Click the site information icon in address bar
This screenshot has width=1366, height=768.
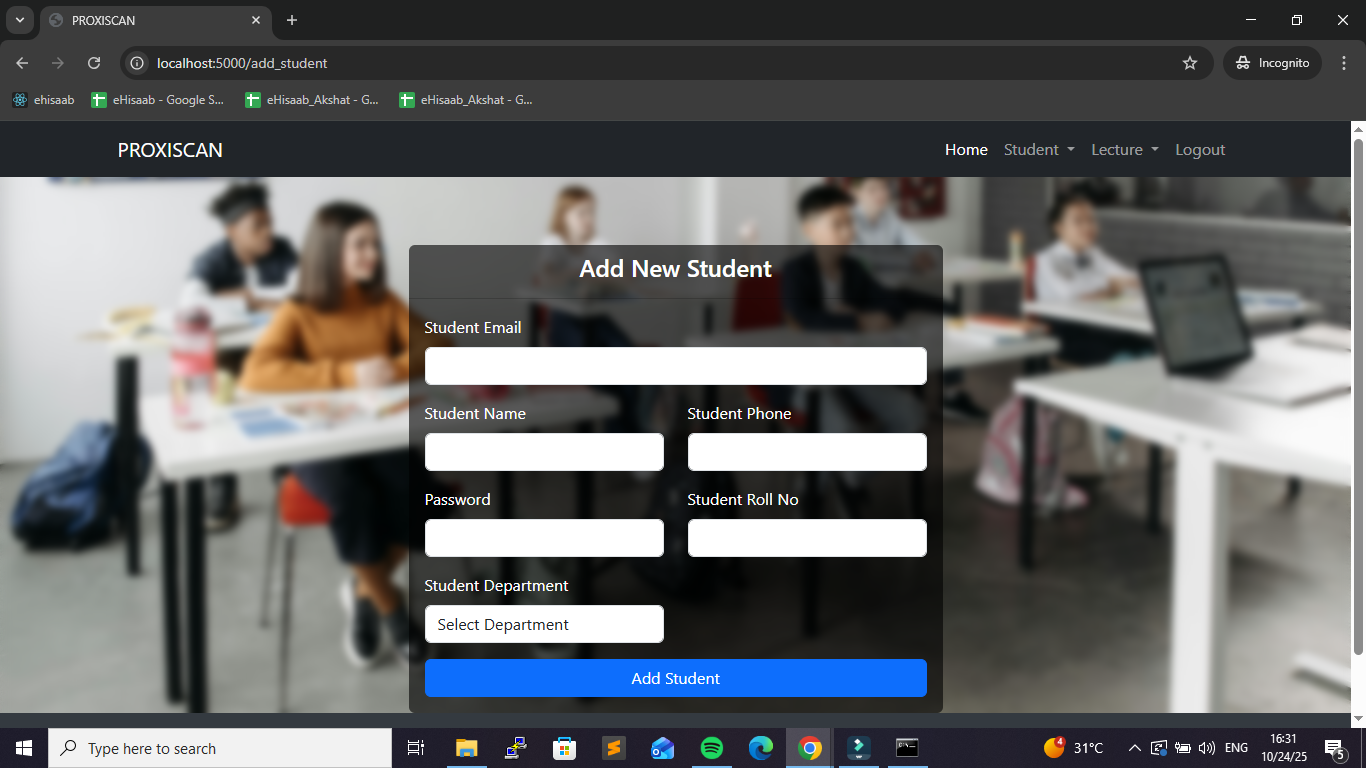pyautogui.click(x=138, y=63)
